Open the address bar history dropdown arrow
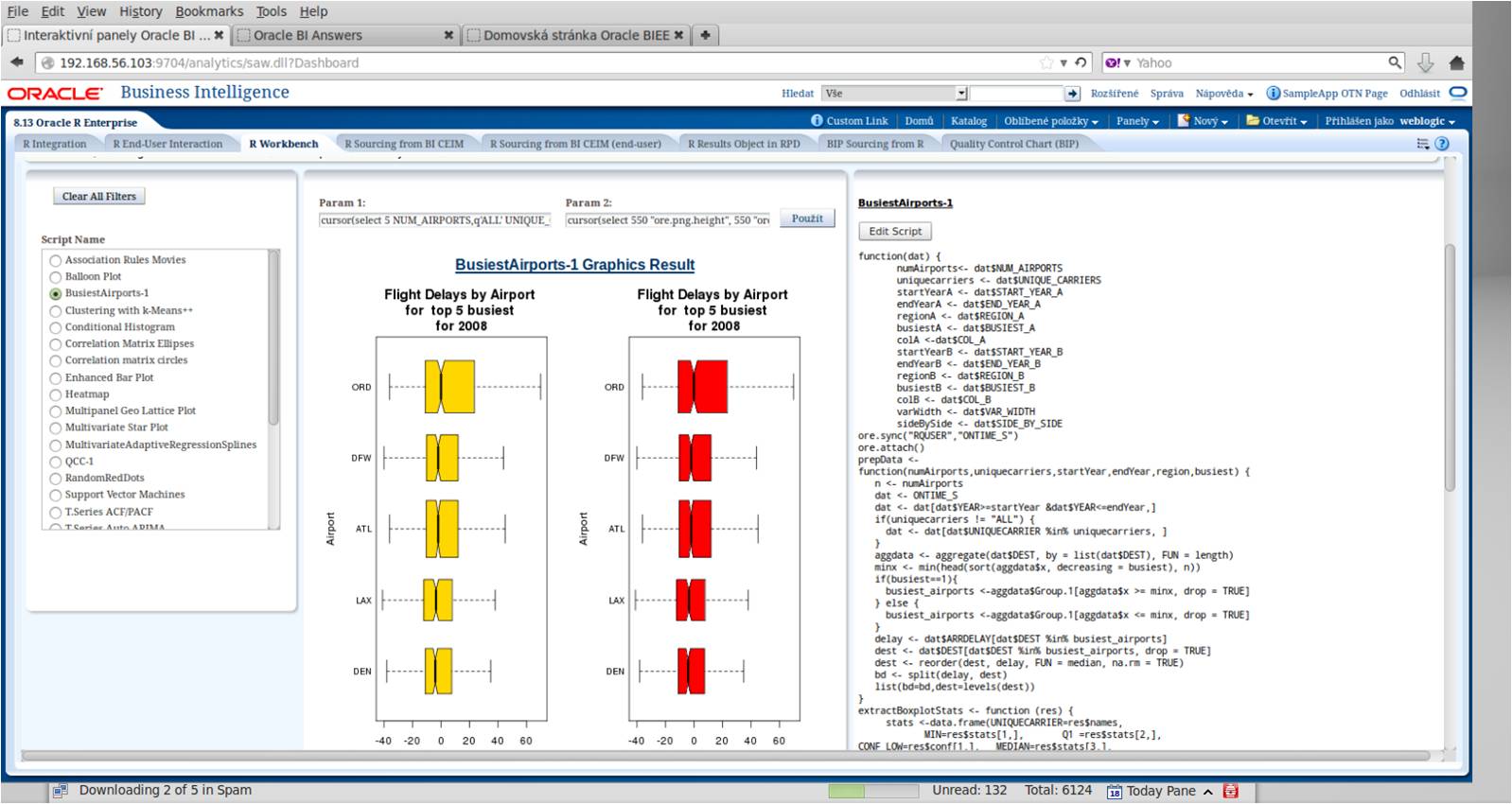This screenshot has height=804, width=1512. pyautogui.click(x=1064, y=63)
